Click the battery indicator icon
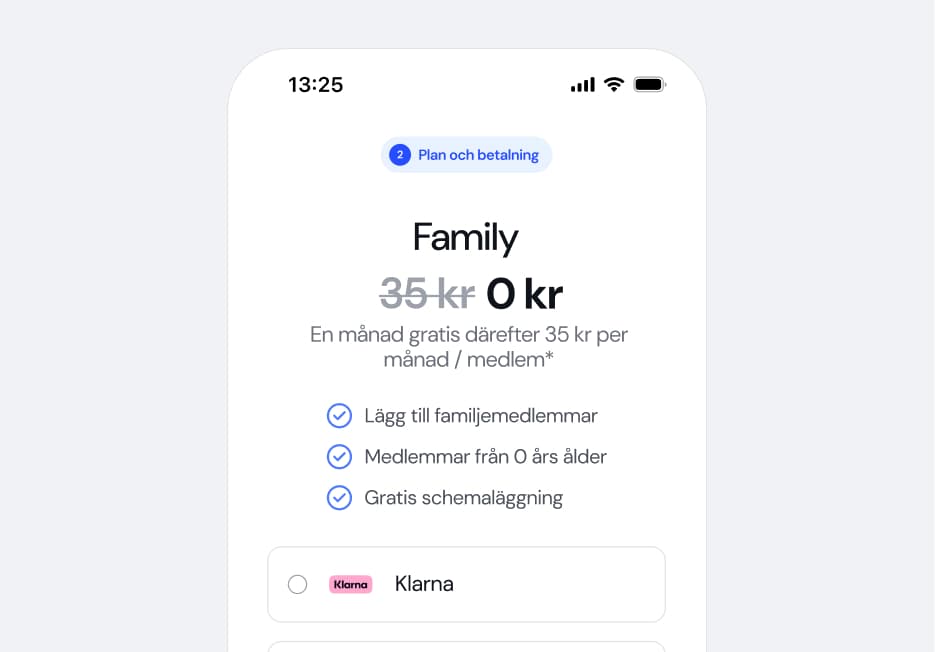935x652 pixels. point(649,85)
